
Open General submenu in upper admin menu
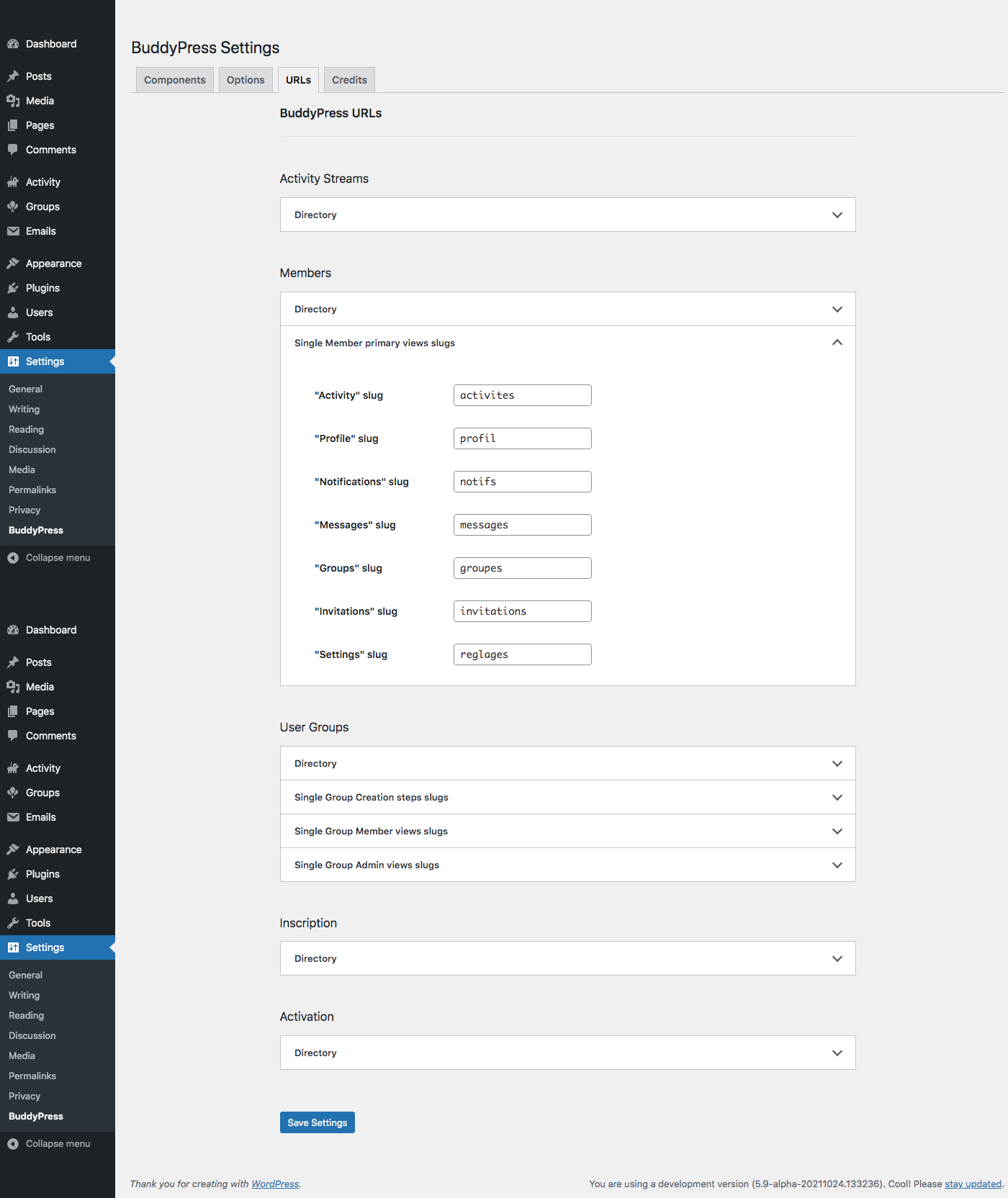25,389
